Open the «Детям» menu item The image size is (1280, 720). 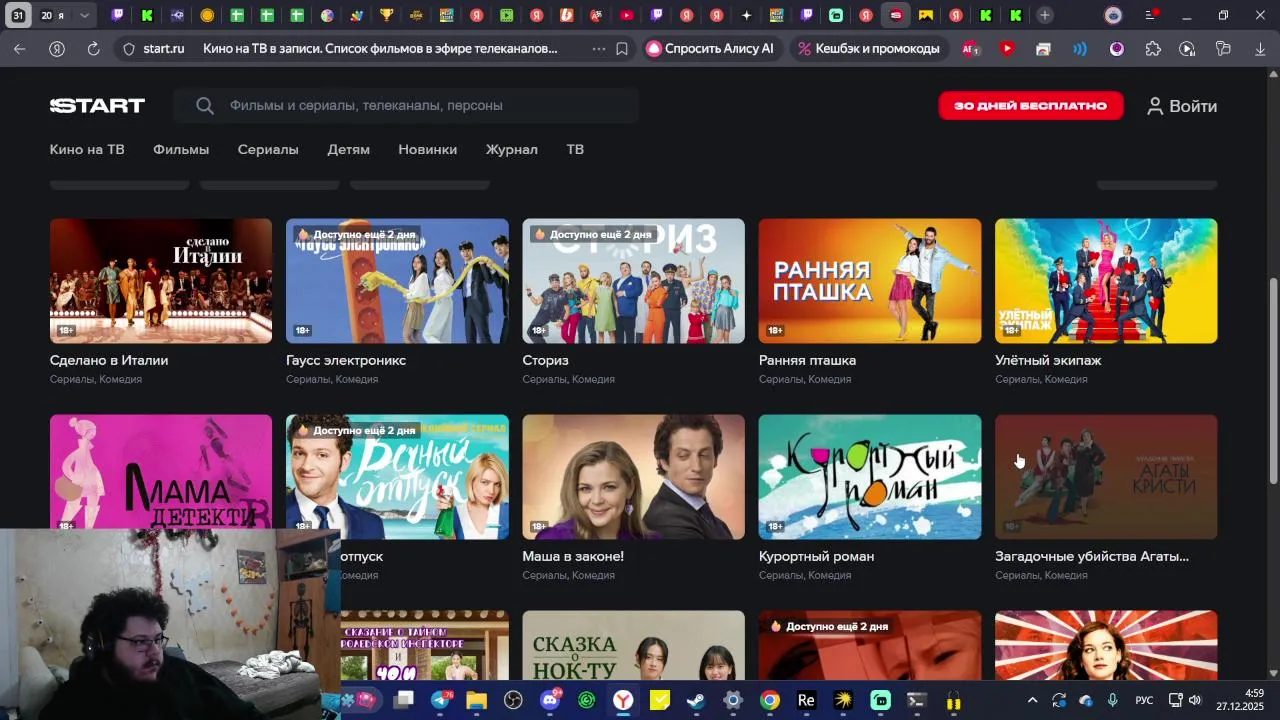[x=349, y=149]
